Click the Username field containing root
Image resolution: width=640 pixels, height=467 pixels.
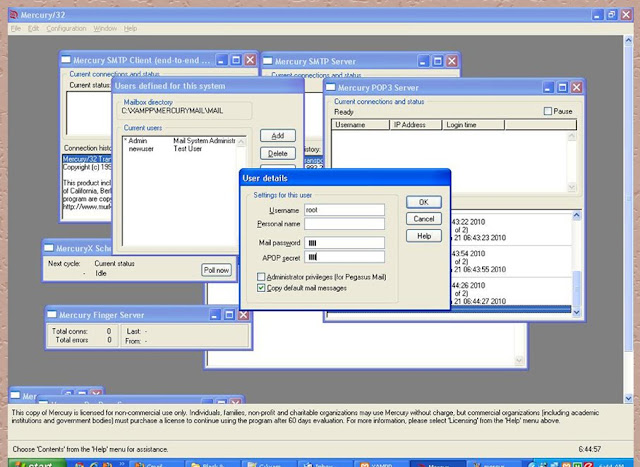[x=344, y=210]
